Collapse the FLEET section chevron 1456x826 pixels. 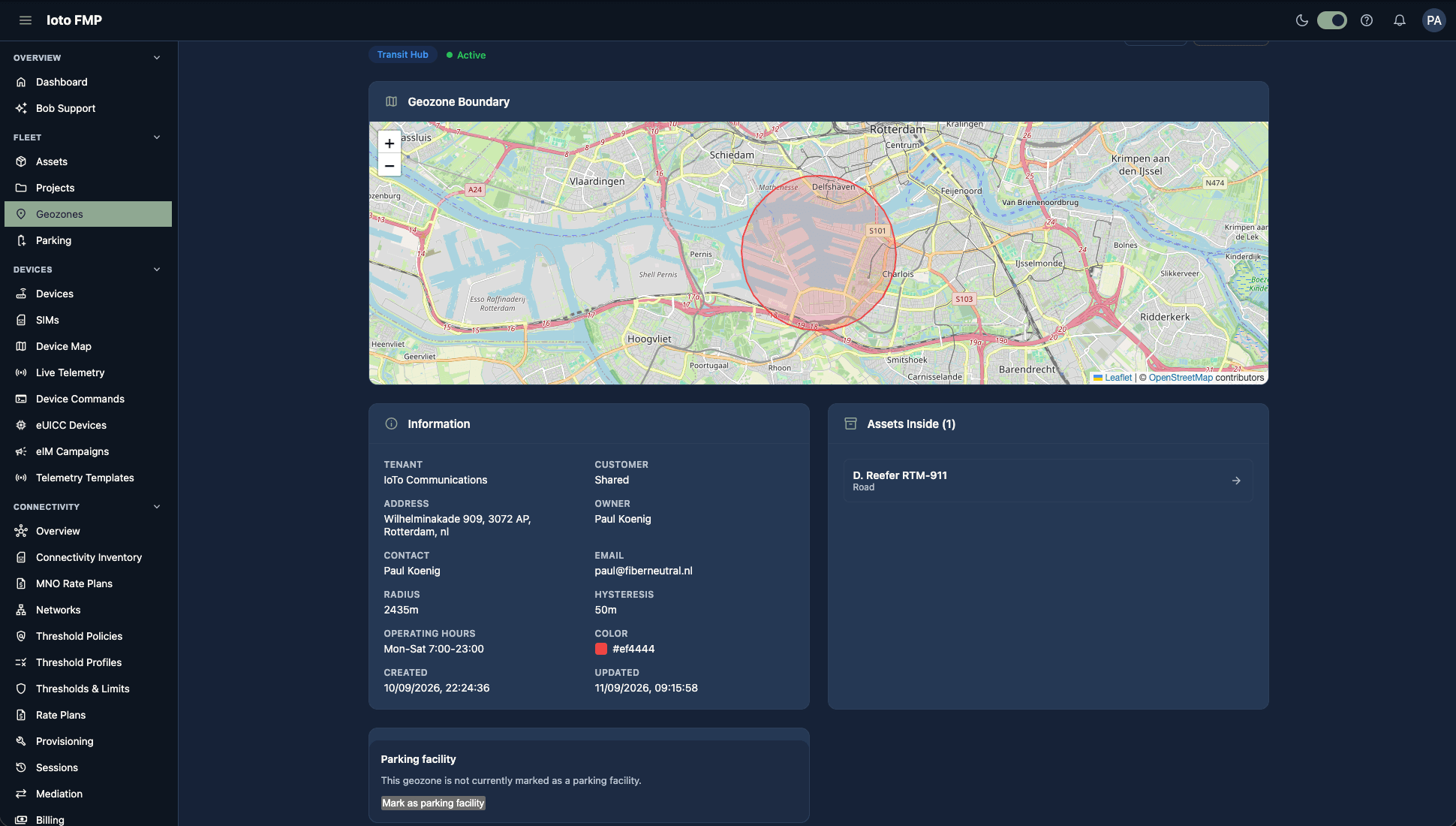pyautogui.click(x=157, y=137)
